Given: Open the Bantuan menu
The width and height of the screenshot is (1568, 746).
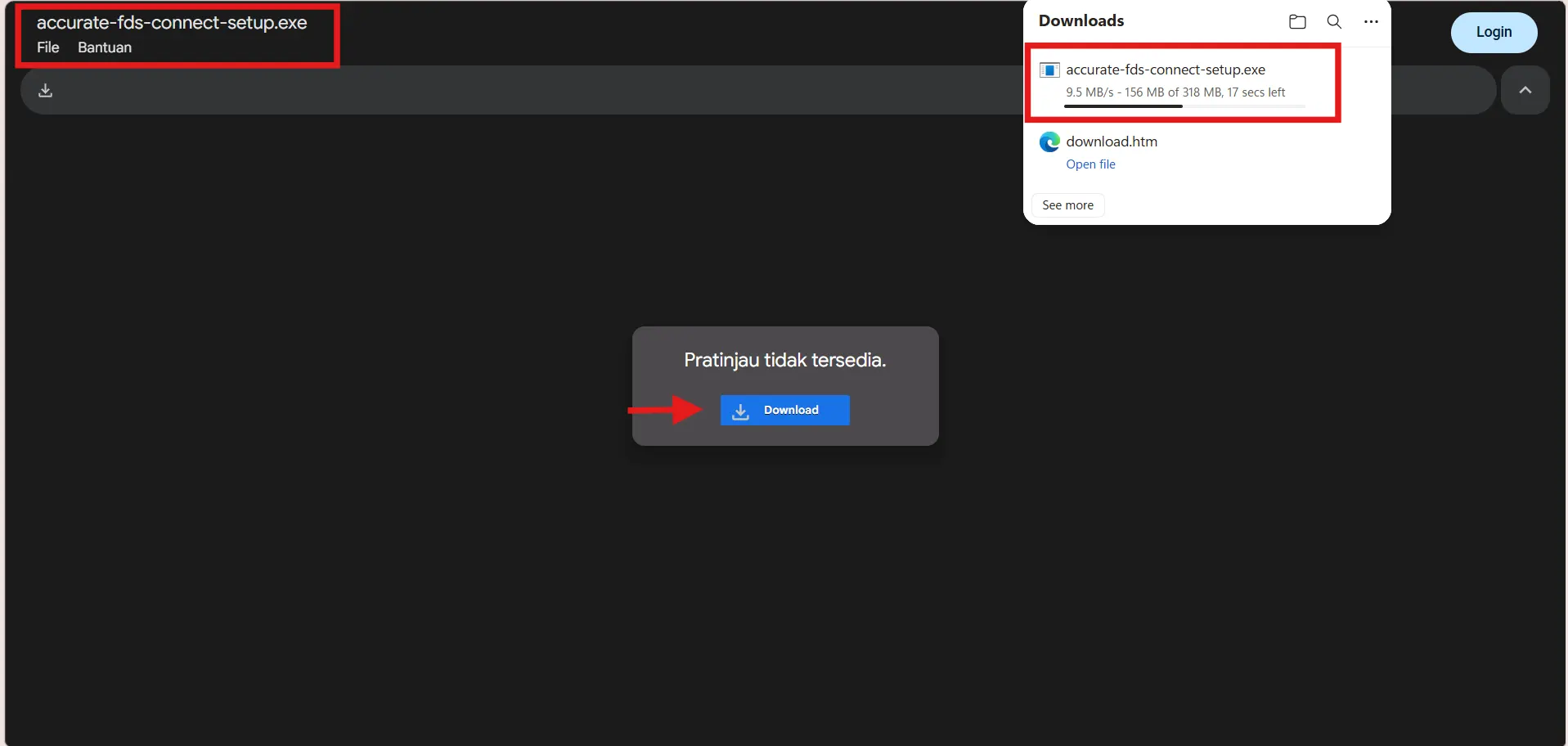Looking at the screenshot, I should 105,47.
